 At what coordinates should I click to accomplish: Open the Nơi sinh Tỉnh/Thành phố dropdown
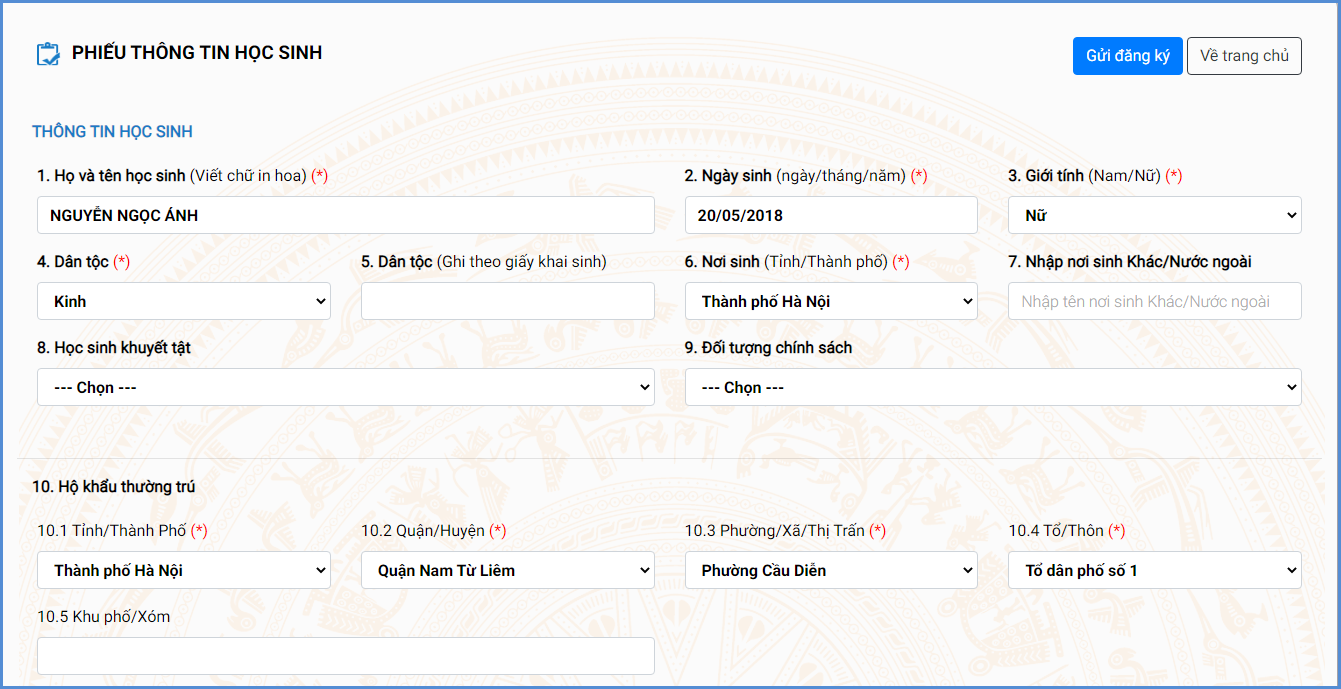point(830,301)
